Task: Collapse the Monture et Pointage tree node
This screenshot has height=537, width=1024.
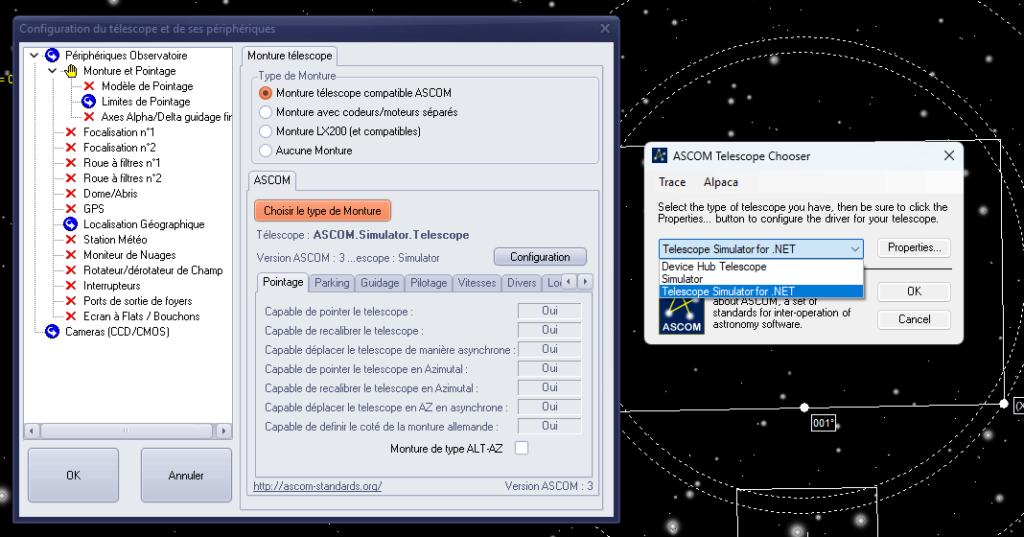Action: click(52, 71)
